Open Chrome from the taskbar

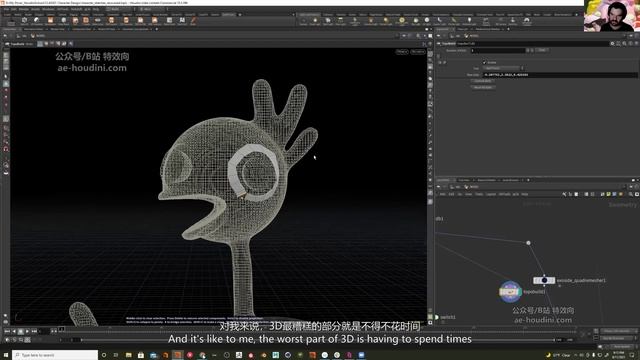(x=202, y=355)
